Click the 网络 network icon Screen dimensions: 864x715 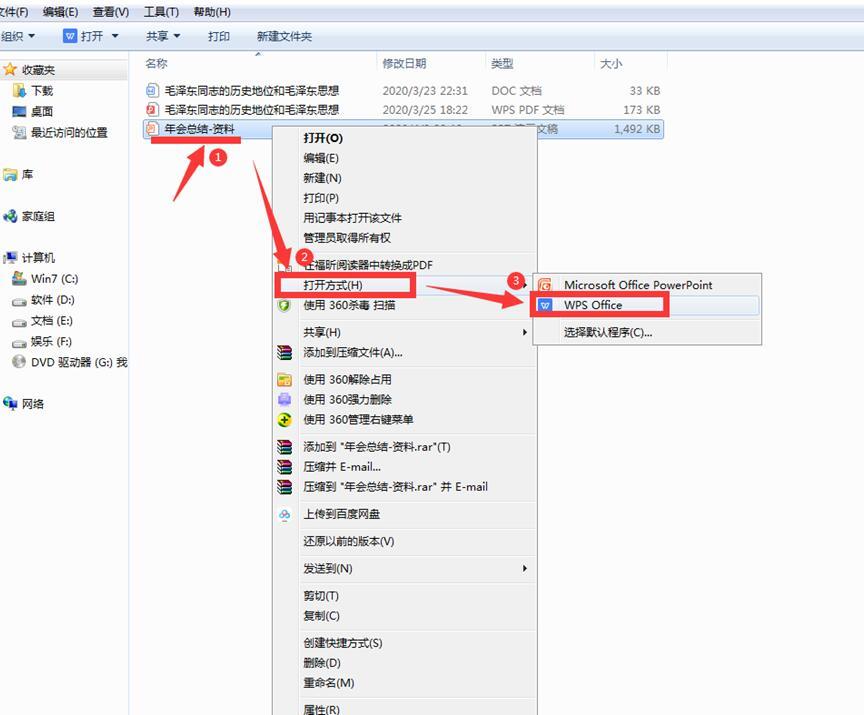pyautogui.click(x=10, y=403)
